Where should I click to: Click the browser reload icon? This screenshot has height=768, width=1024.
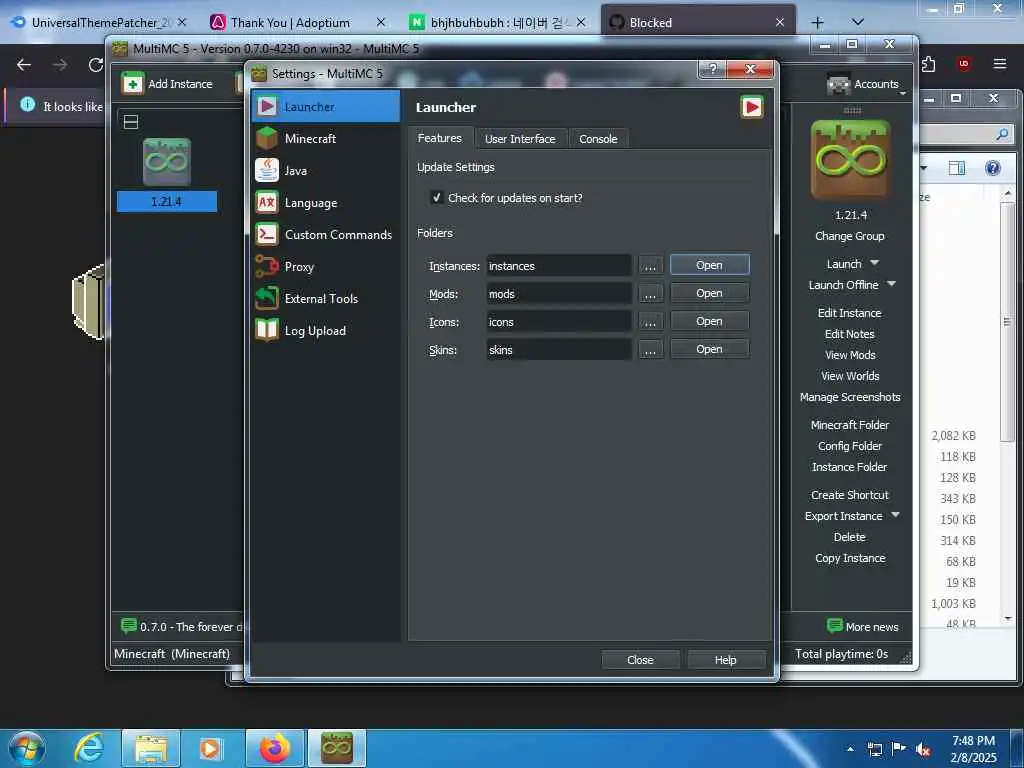coord(96,65)
